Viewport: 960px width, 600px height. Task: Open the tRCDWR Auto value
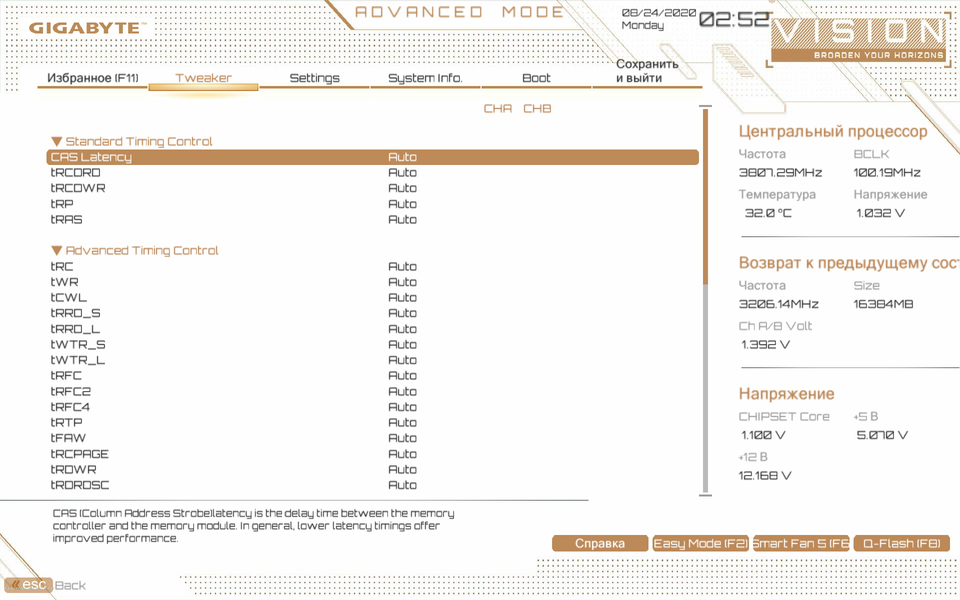pos(402,188)
